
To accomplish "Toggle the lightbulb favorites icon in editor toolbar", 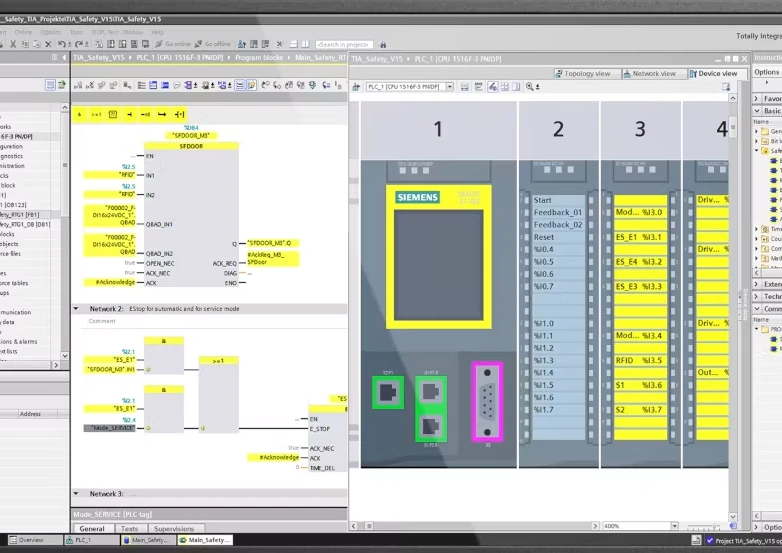I will coord(251,86).
